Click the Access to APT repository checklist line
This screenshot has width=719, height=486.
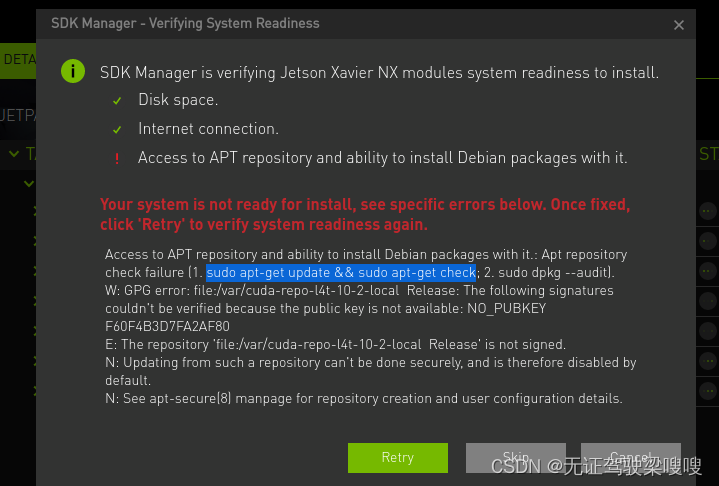coord(382,158)
